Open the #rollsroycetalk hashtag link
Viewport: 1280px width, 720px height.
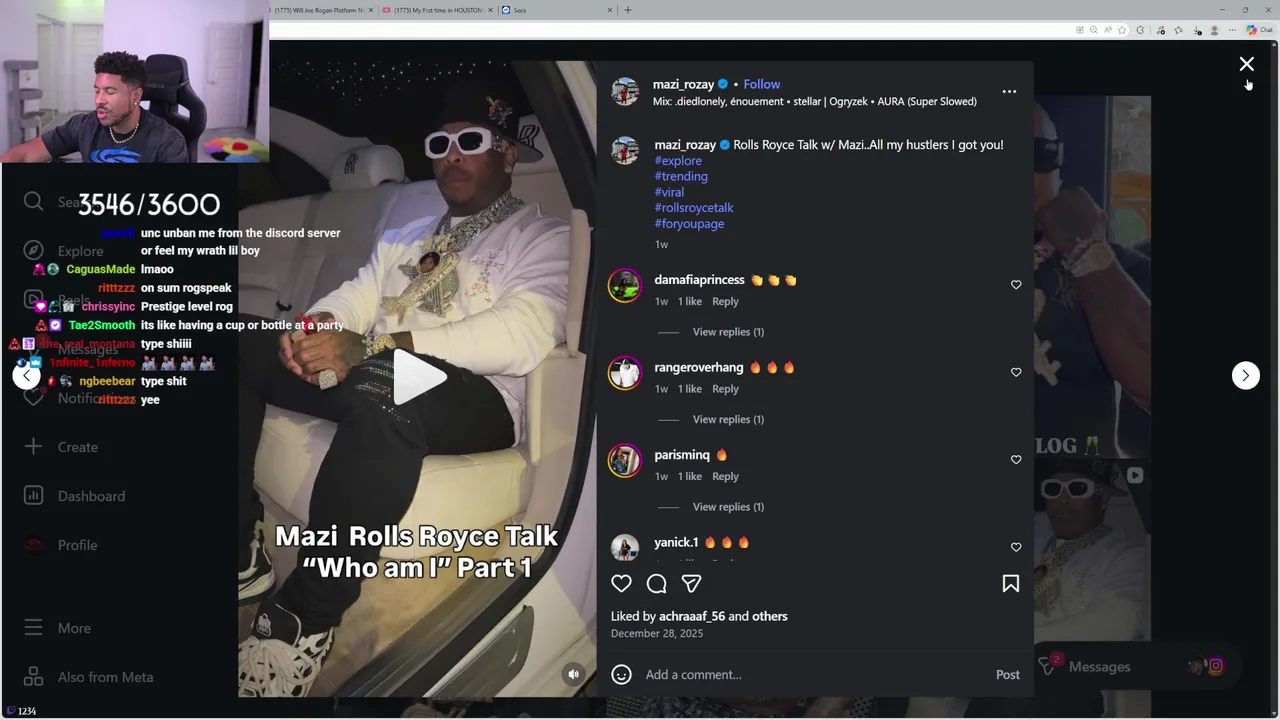pyautogui.click(x=694, y=207)
